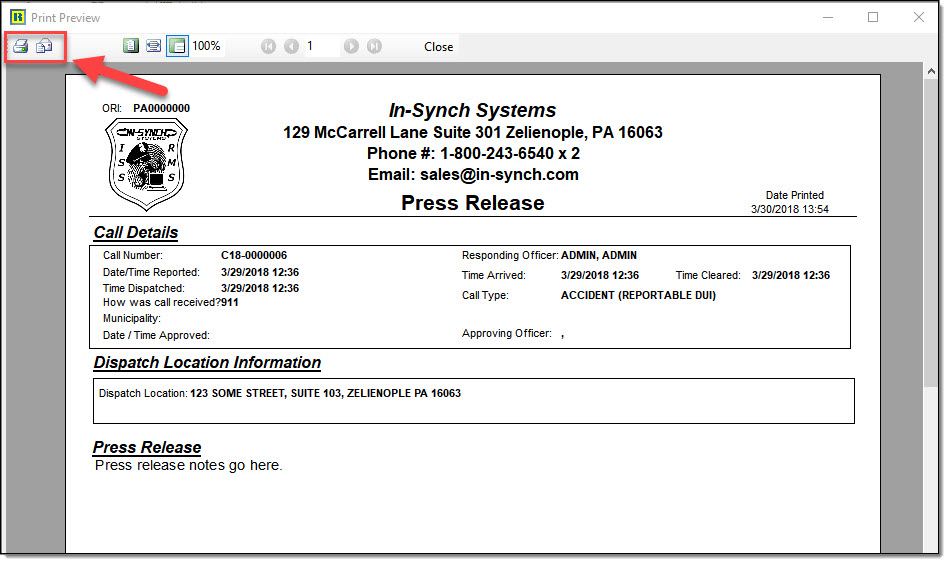
Task: Click the In-Synch RMS badge logo
Action: tap(146, 164)
